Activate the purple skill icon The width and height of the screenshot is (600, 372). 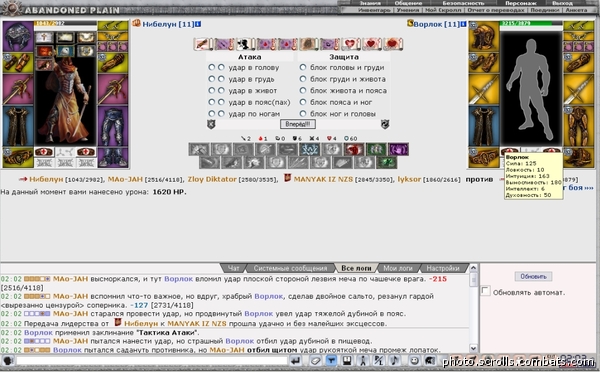coord(398,149)
